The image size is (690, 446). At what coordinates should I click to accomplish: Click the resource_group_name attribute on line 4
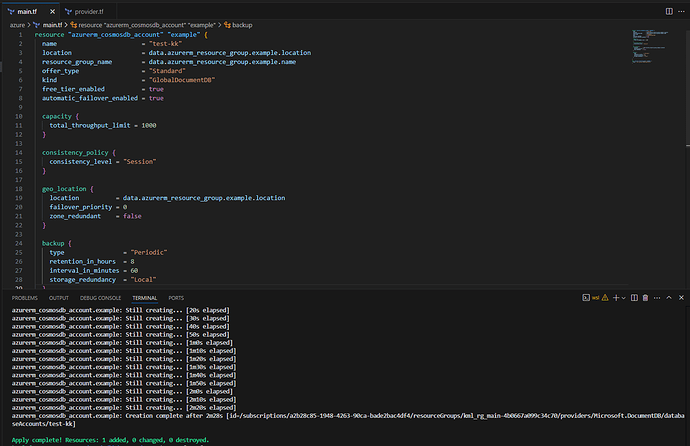tap(77, 62)
